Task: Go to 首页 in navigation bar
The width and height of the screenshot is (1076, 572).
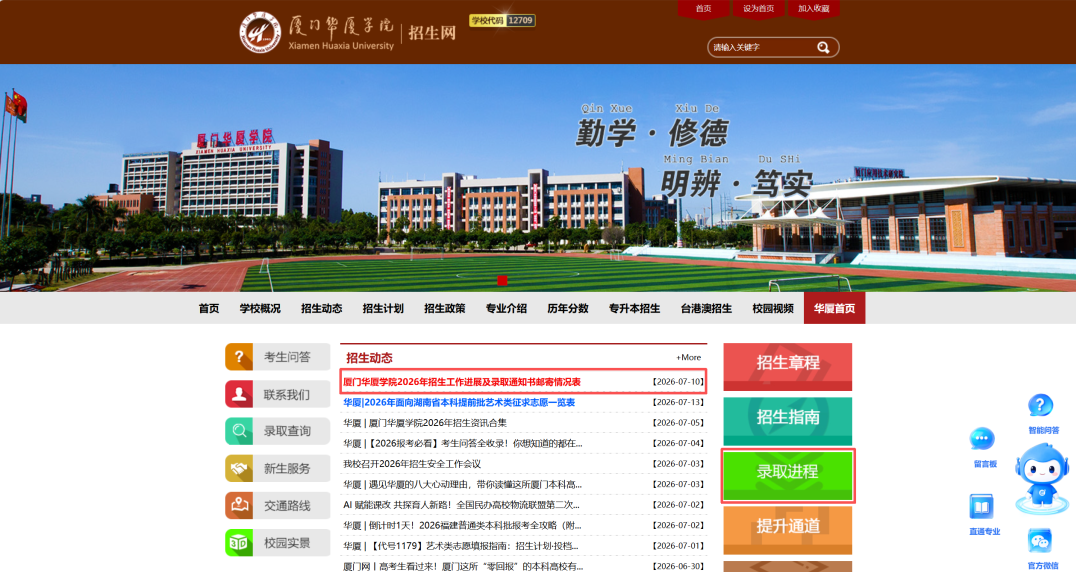Action: point(209,309)
